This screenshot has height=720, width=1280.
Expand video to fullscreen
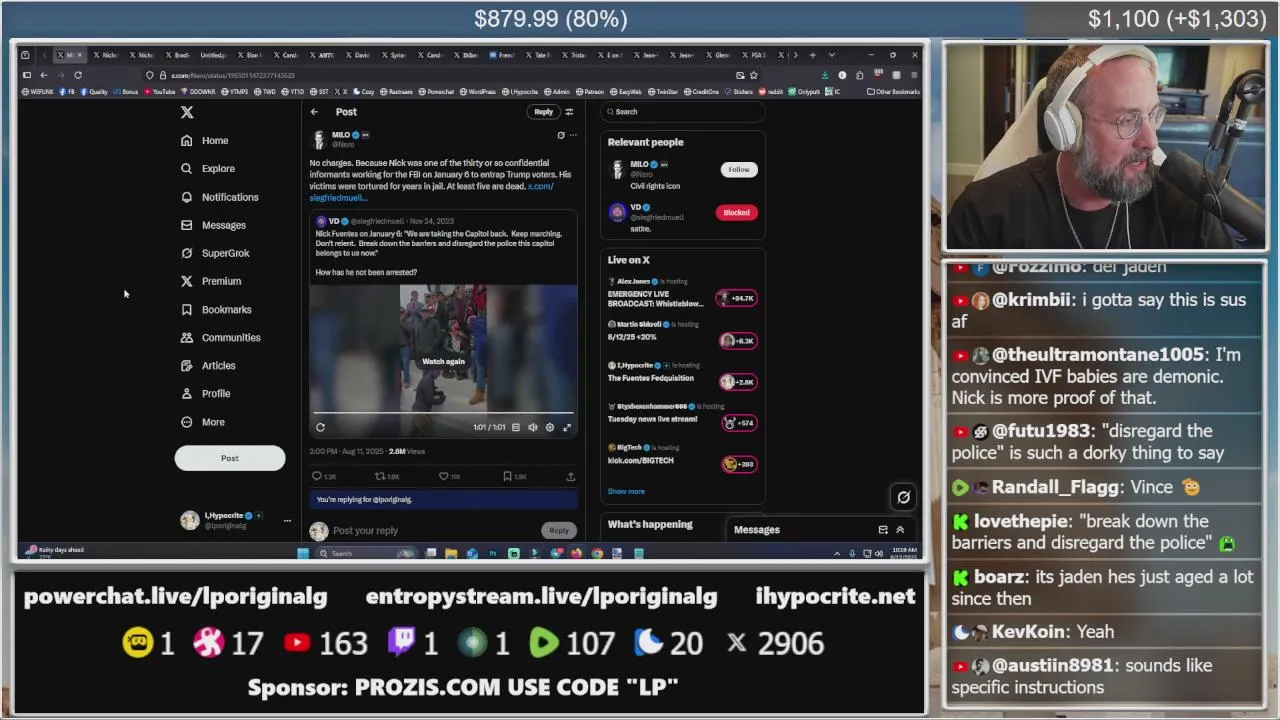click(567, 427)
